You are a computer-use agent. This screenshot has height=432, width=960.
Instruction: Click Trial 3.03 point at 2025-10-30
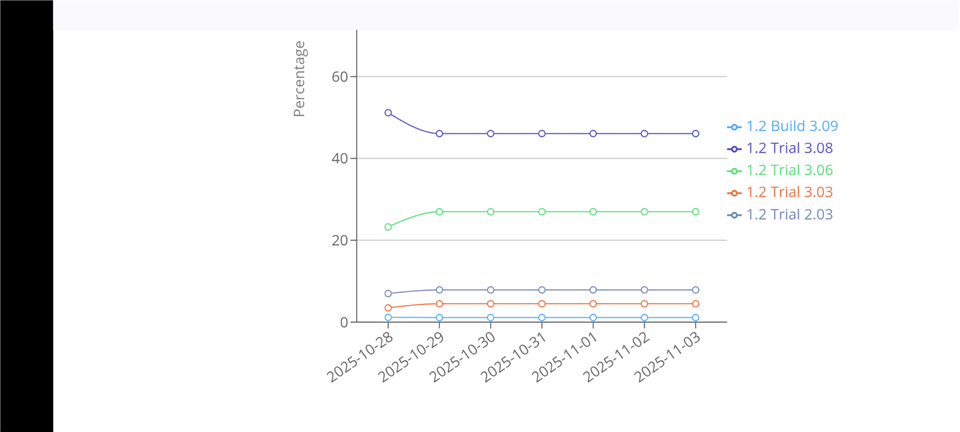490,304
